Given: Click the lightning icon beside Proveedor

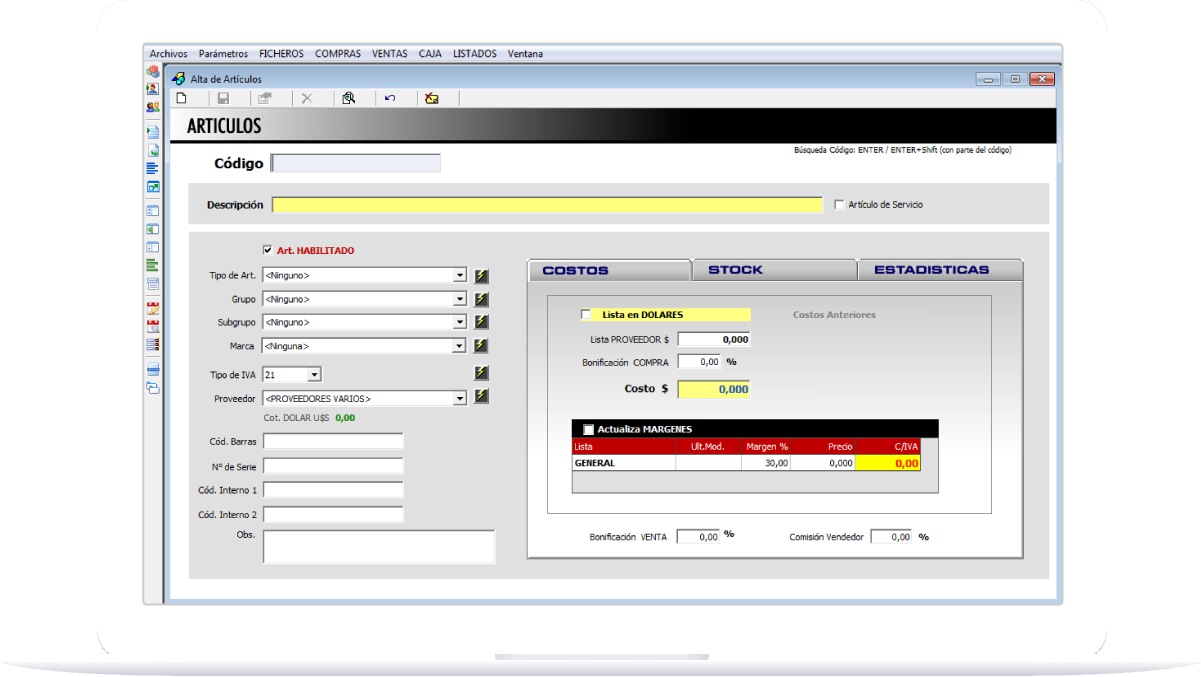Looking at the screenshot, I should coord(481,397).
